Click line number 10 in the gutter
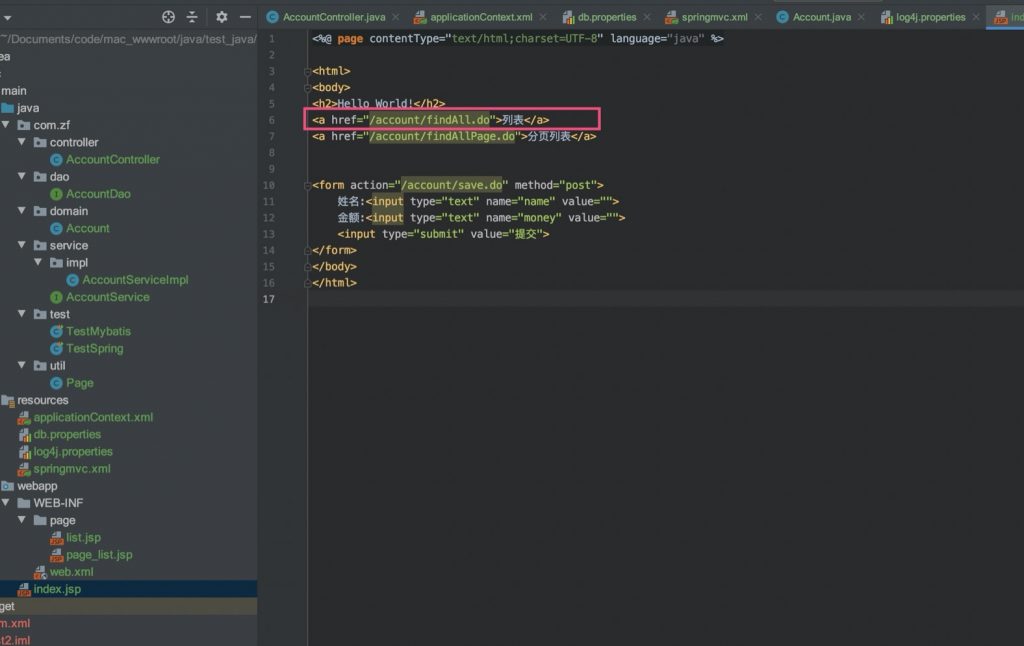Screen dimensions: 1024x646 [x=270, y=185]
